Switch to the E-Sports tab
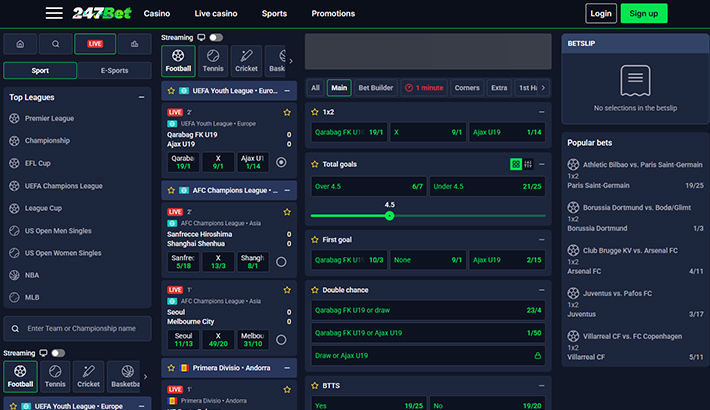This screenshot has height=410, width=710. point(115,71)
